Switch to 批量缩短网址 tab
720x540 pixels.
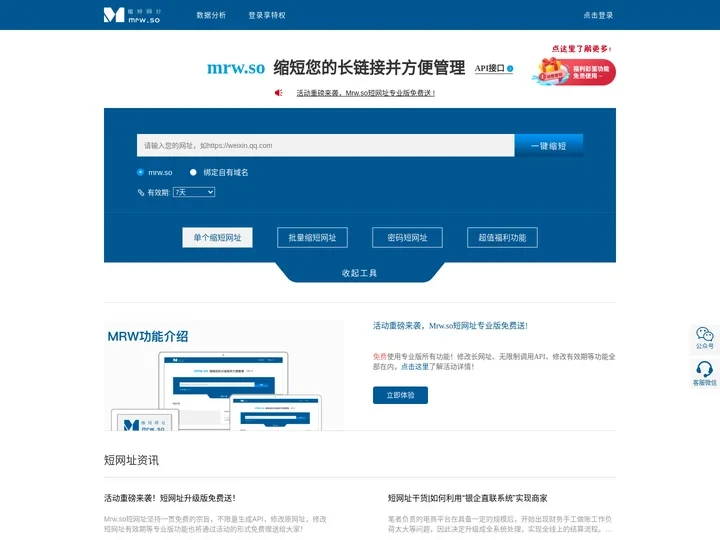(x=312, y=237)
